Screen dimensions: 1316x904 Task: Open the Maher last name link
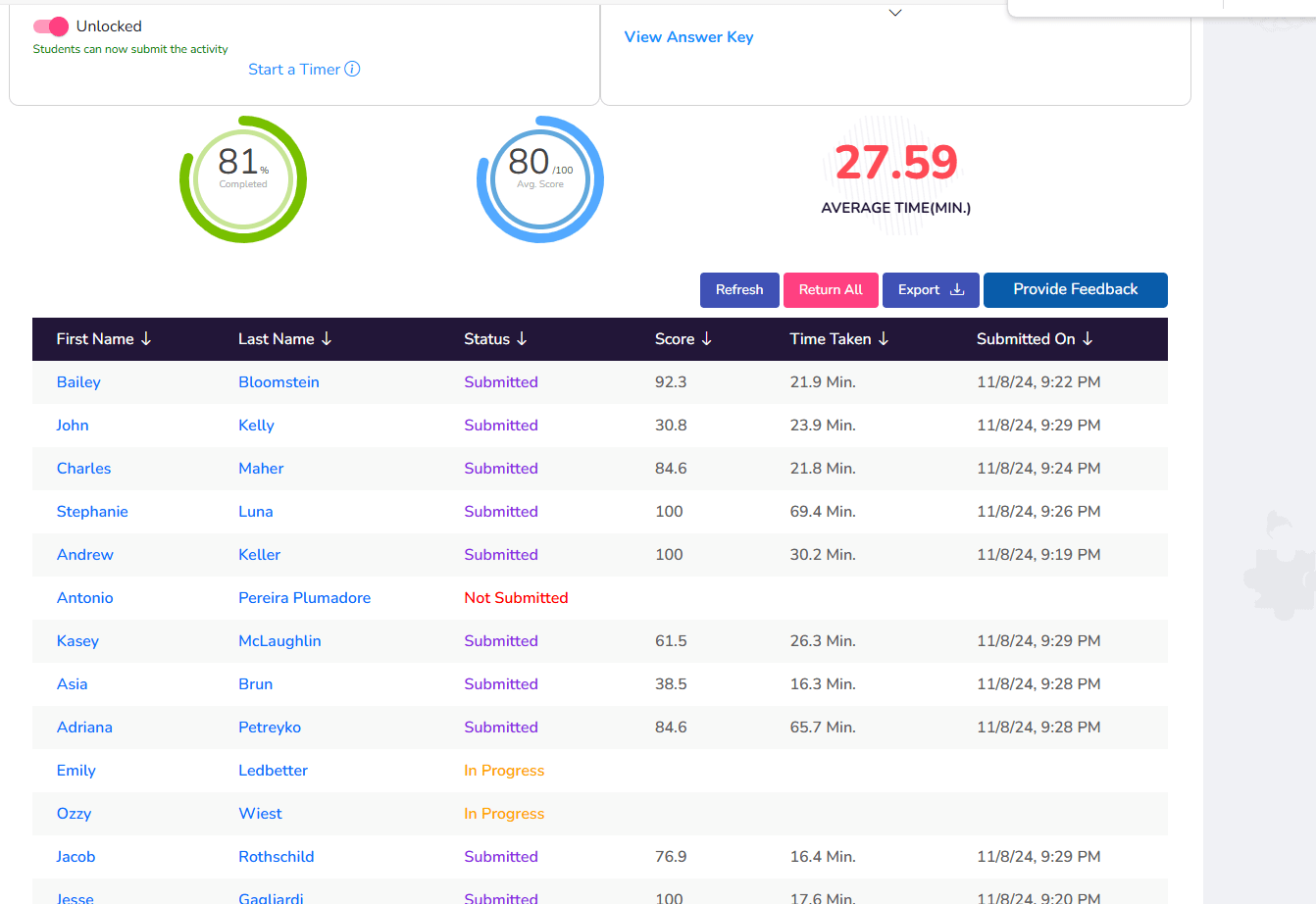(261, 469)
